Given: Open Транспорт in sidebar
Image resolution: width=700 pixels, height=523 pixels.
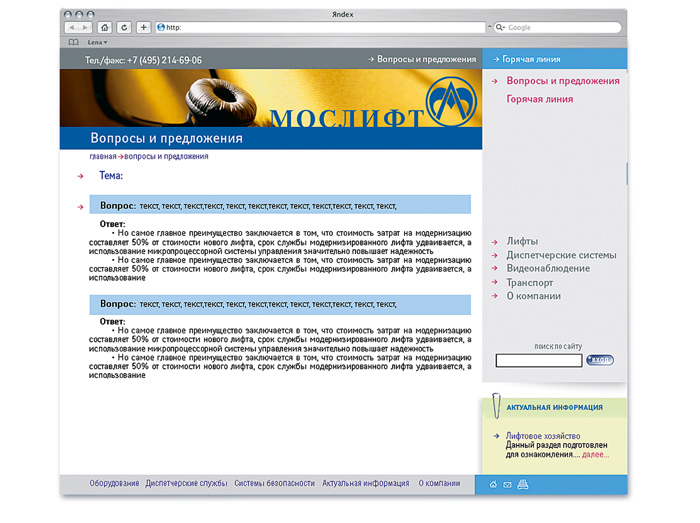Looking at the screenshot, I should (x=529, y=282).
